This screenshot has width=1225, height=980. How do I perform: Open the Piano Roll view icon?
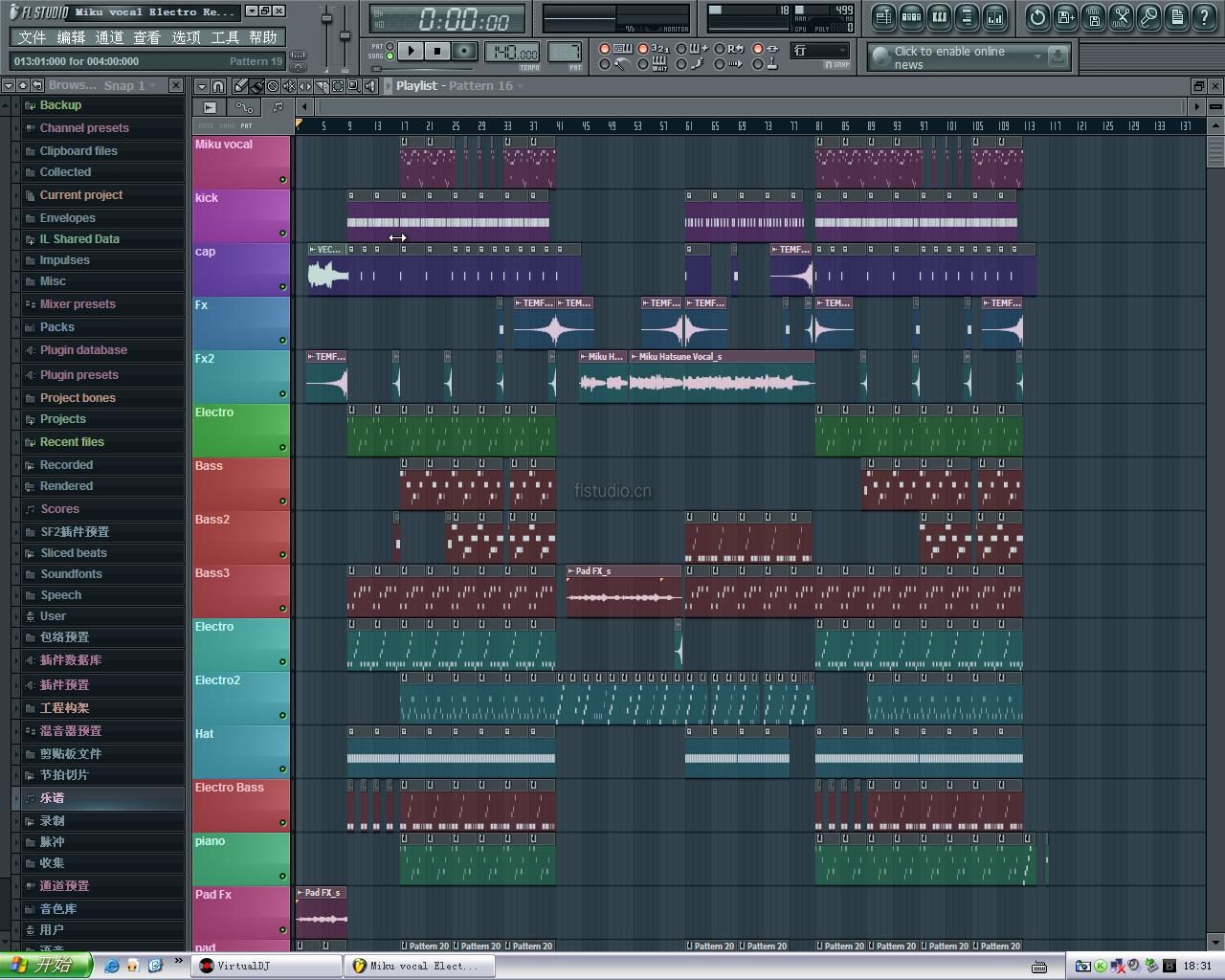tap(939, 16)
